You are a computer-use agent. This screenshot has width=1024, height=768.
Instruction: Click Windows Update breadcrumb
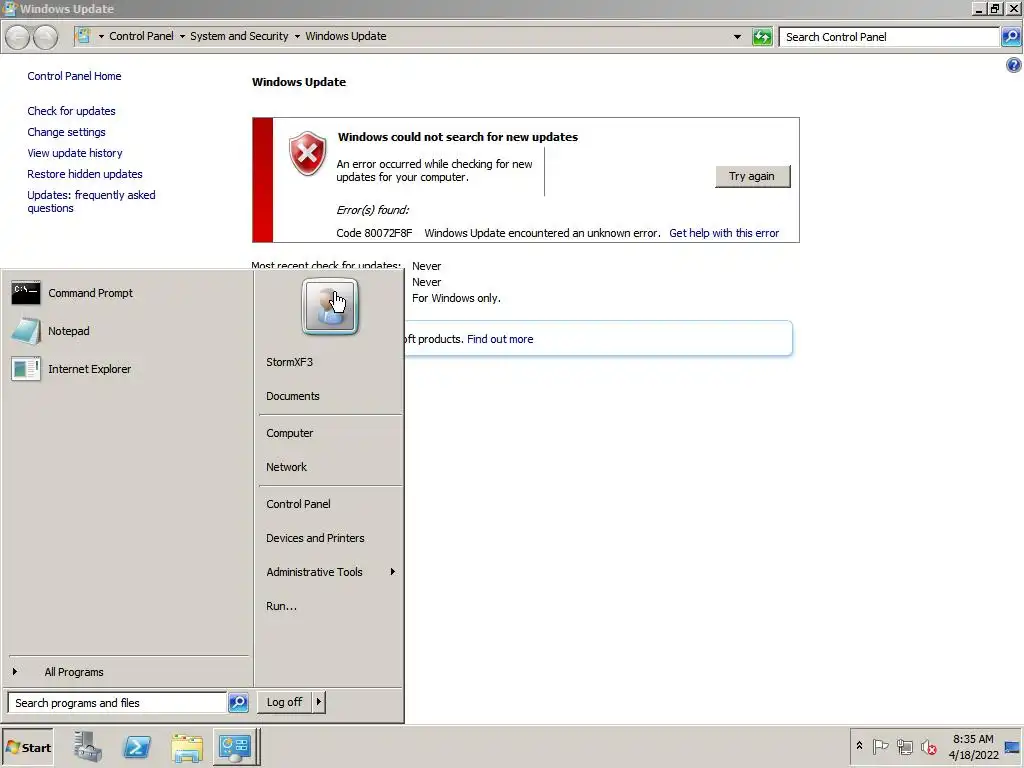[345, 36]
